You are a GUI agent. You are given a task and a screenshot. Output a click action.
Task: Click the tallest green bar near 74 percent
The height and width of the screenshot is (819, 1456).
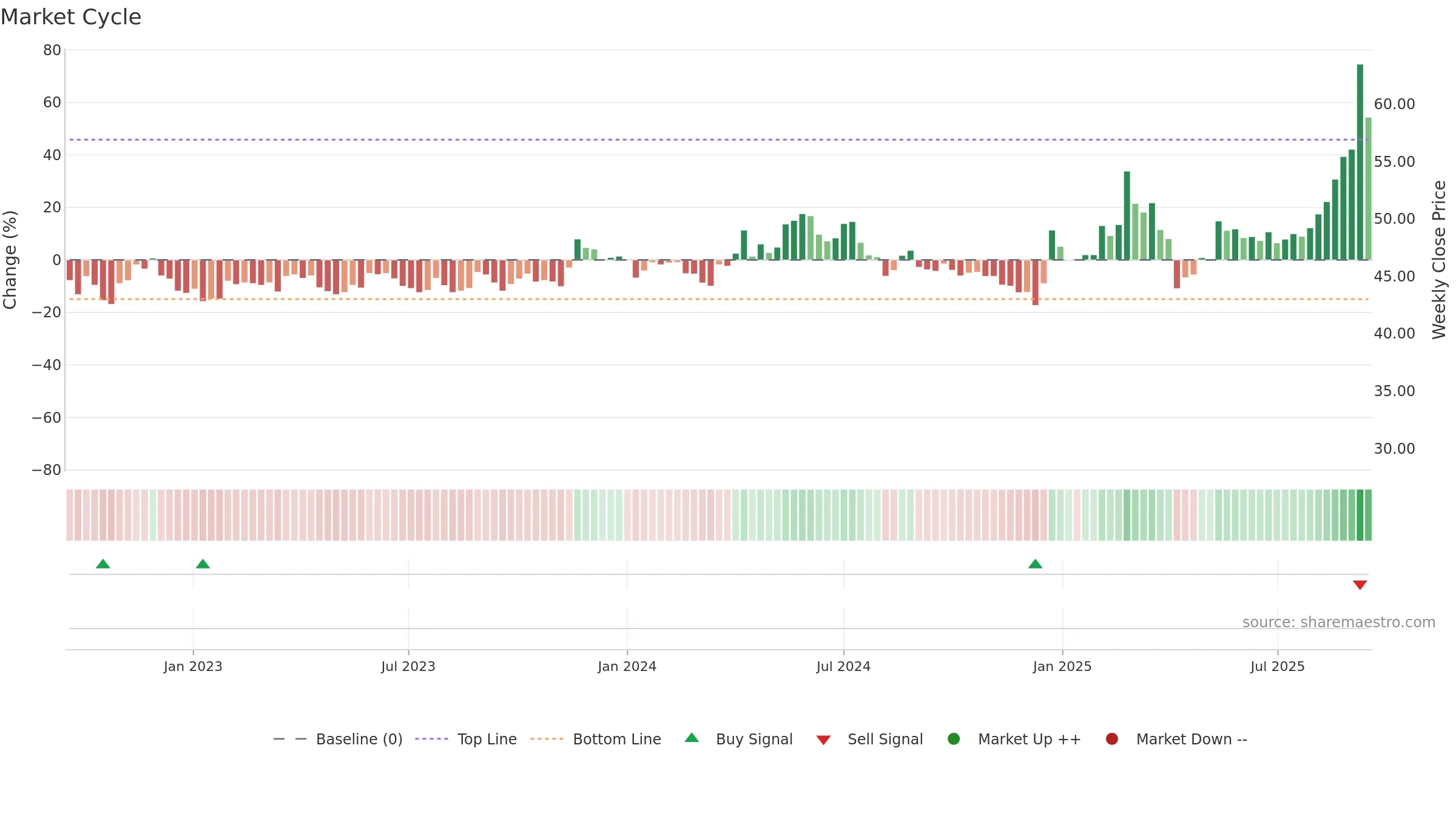[1360, 162]
